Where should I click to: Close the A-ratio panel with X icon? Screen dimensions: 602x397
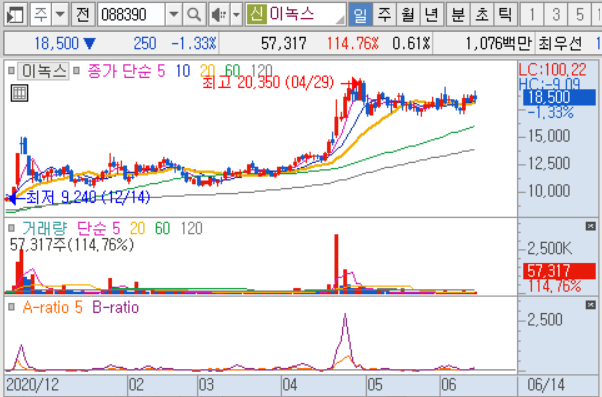tap(591, 305)
